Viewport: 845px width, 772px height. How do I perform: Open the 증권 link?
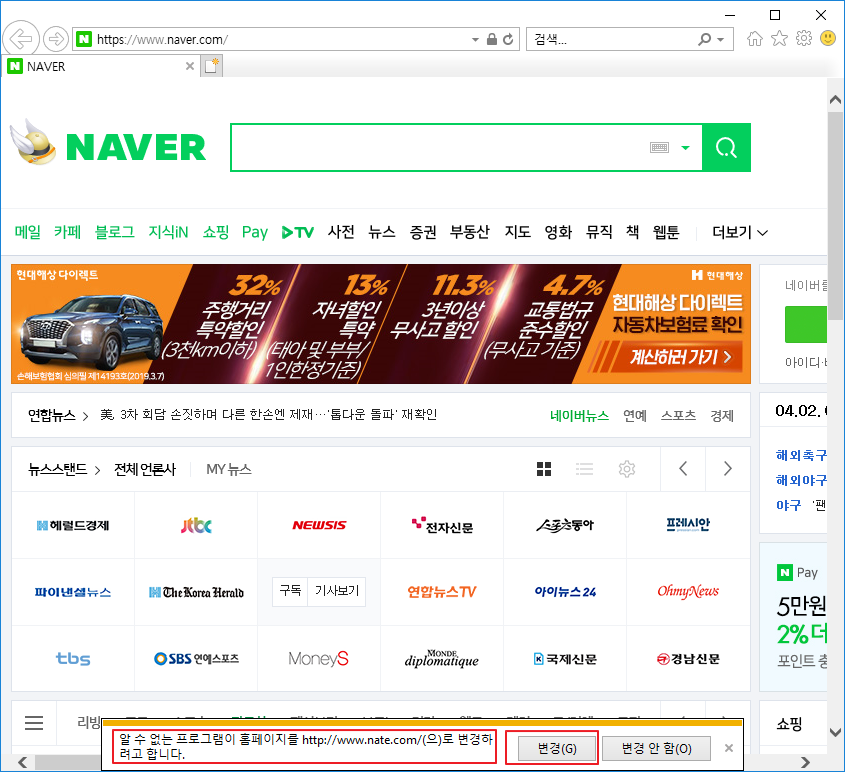pos(423,232)
